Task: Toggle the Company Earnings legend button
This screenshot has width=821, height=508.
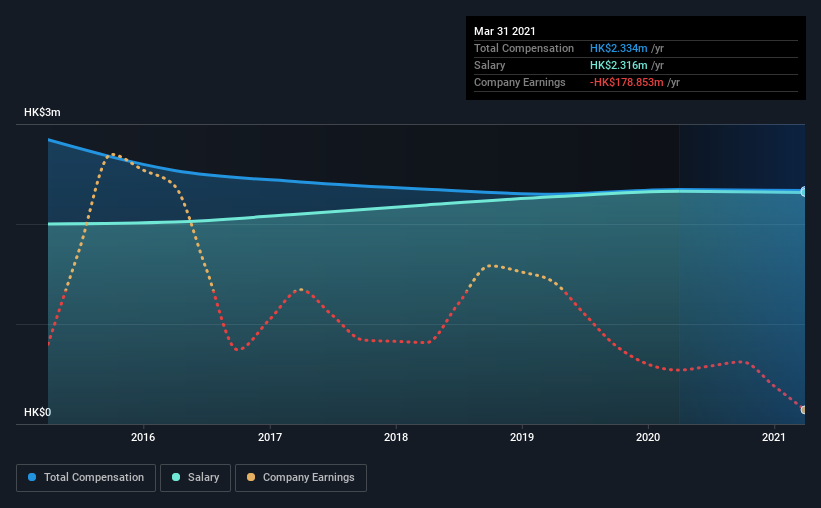Action: click(x=301, y=478)
